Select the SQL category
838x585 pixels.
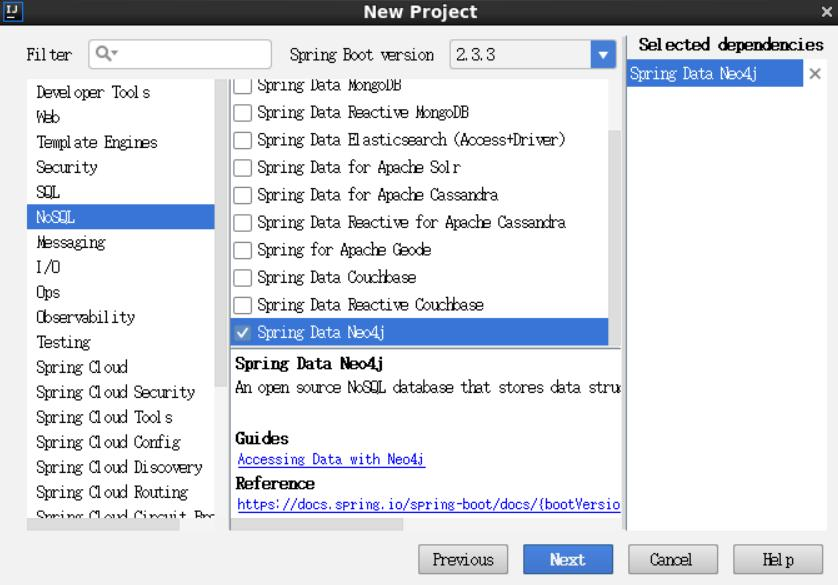coord(49,192)
